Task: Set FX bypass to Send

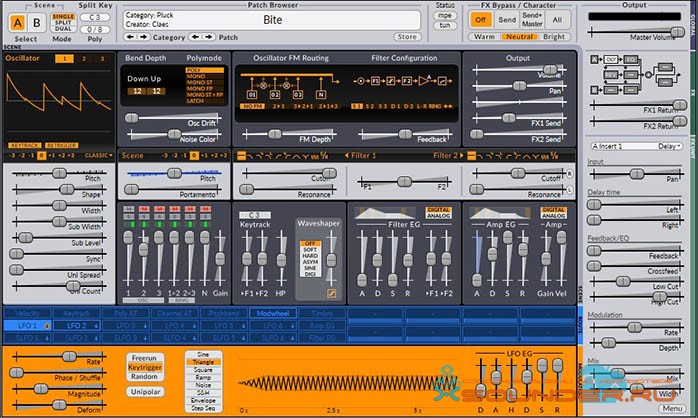Action: tap(507, 20)
